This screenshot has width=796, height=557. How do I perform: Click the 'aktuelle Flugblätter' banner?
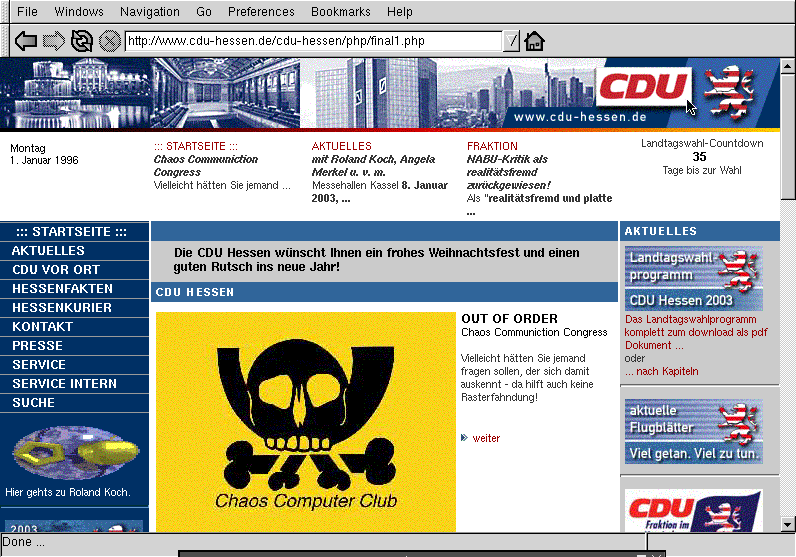693,431
